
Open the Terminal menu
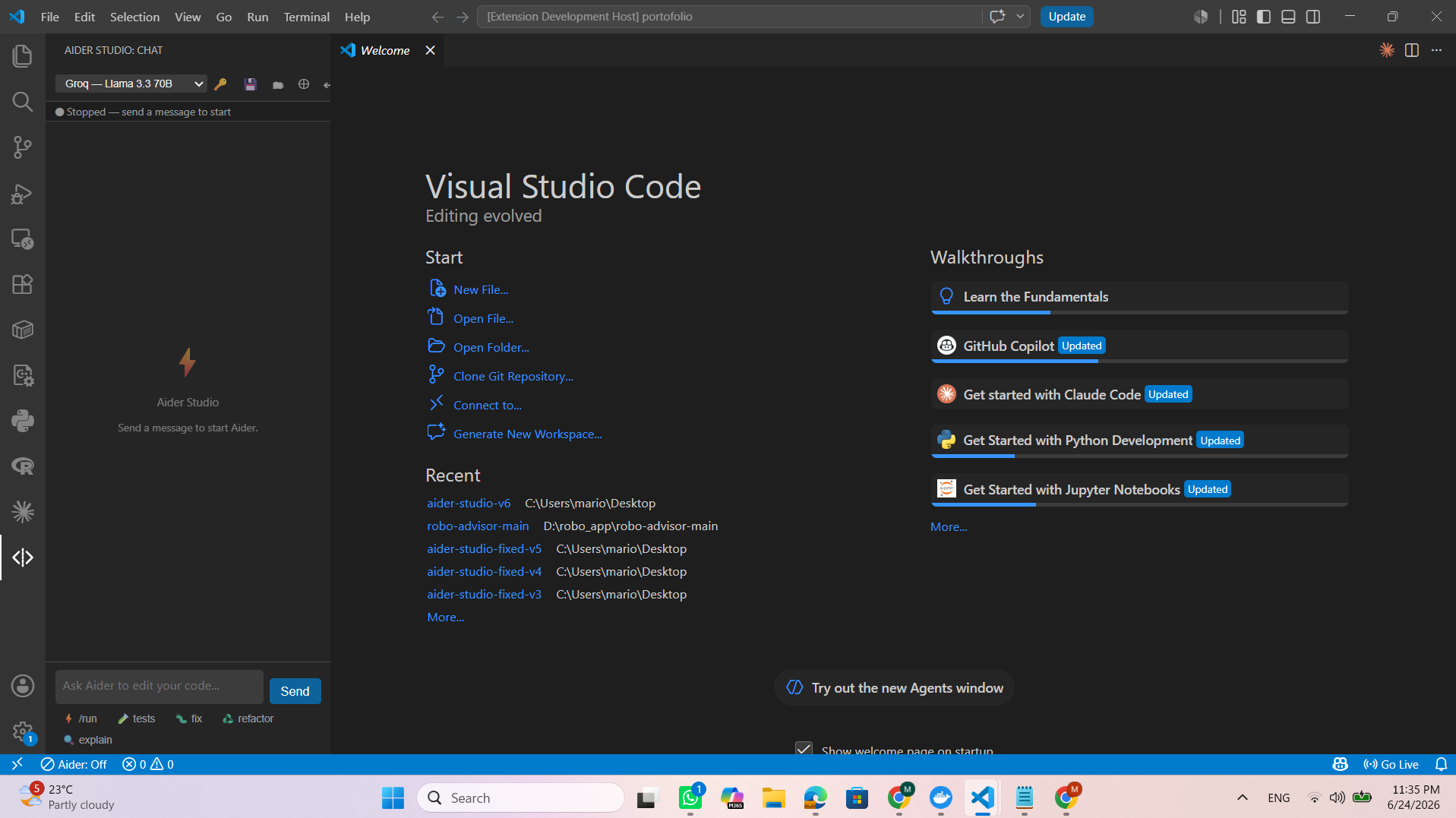(306, 17)
